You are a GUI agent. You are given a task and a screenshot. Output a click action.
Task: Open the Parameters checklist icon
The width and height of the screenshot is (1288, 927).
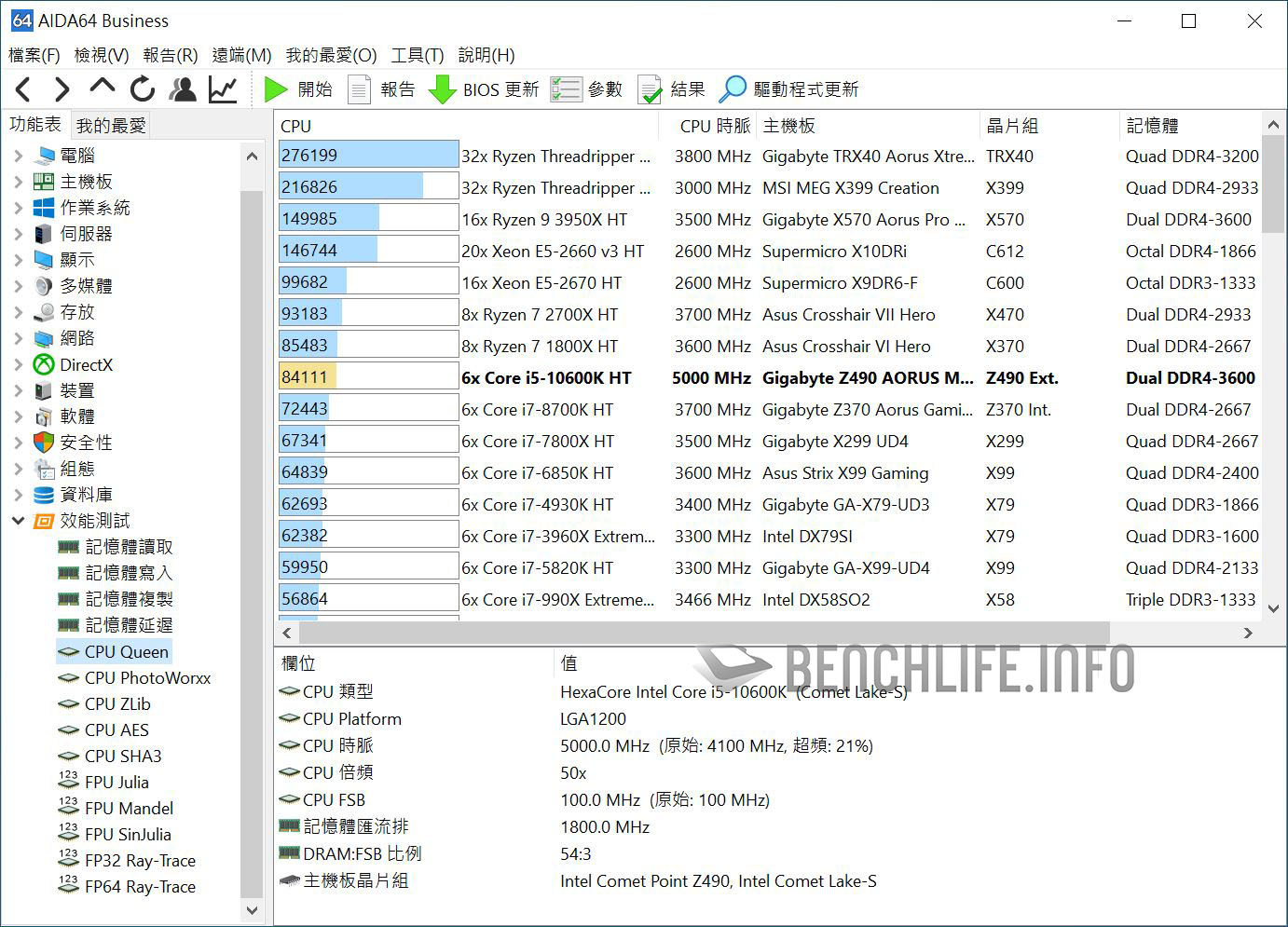tap(566, 89)
